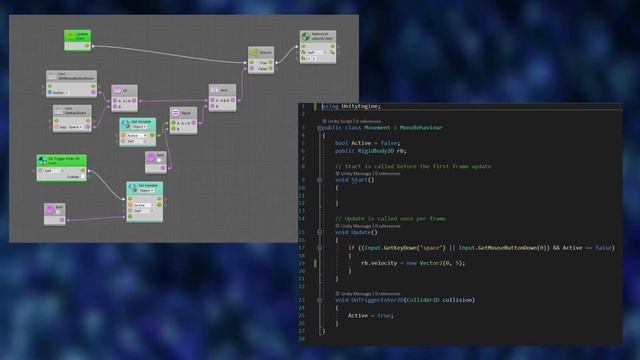Click the Rigidbody2D velocity node icon

306,36
